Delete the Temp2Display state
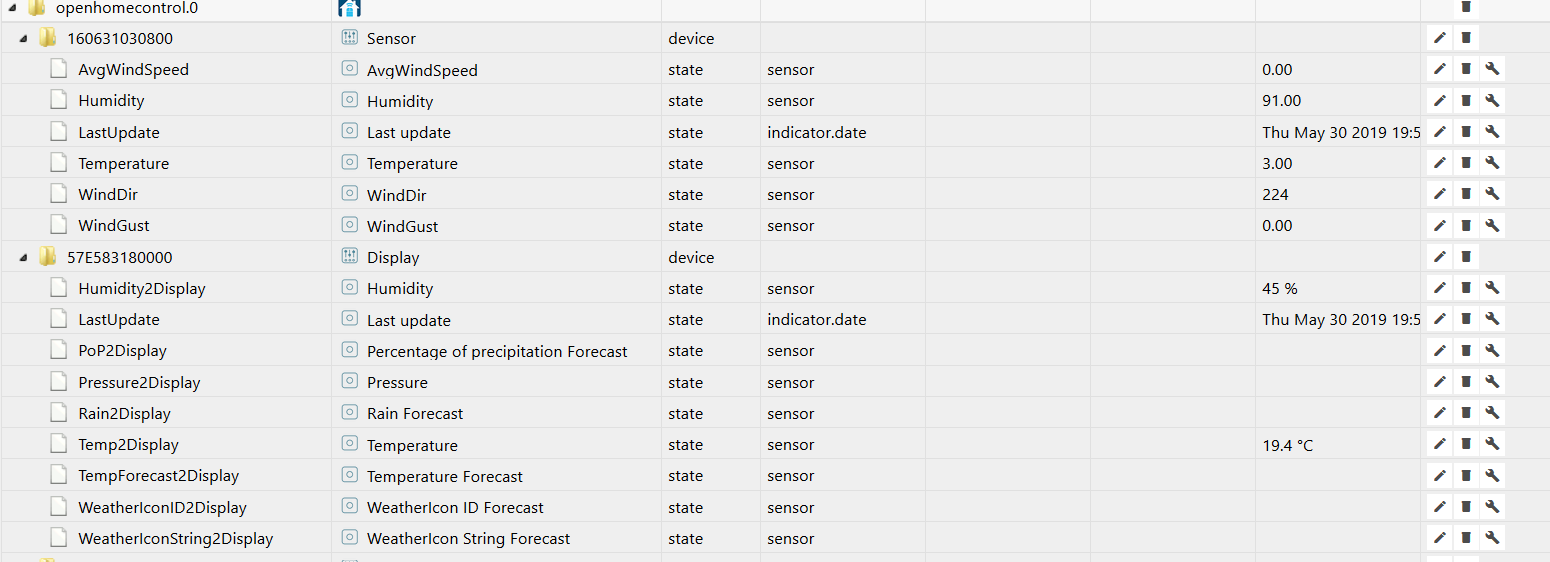Screen dimensions: 1550x562 tap(1466, 444)
